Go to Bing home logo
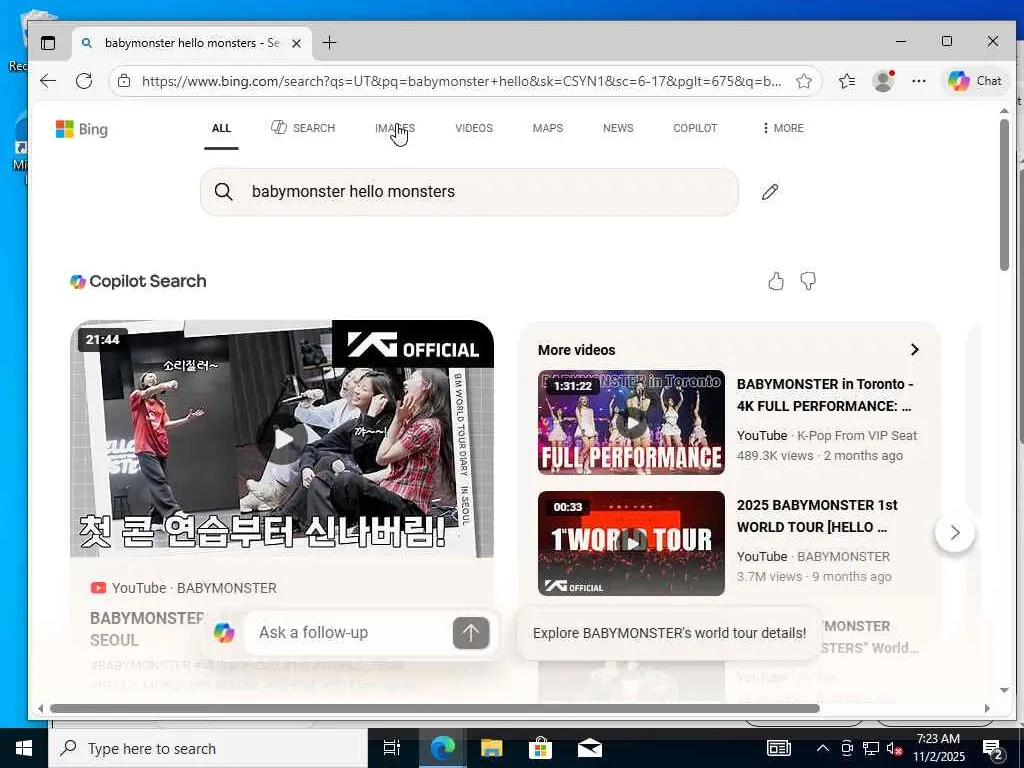Viewport: 1024px width, 768px height. [x=82, y=129]
